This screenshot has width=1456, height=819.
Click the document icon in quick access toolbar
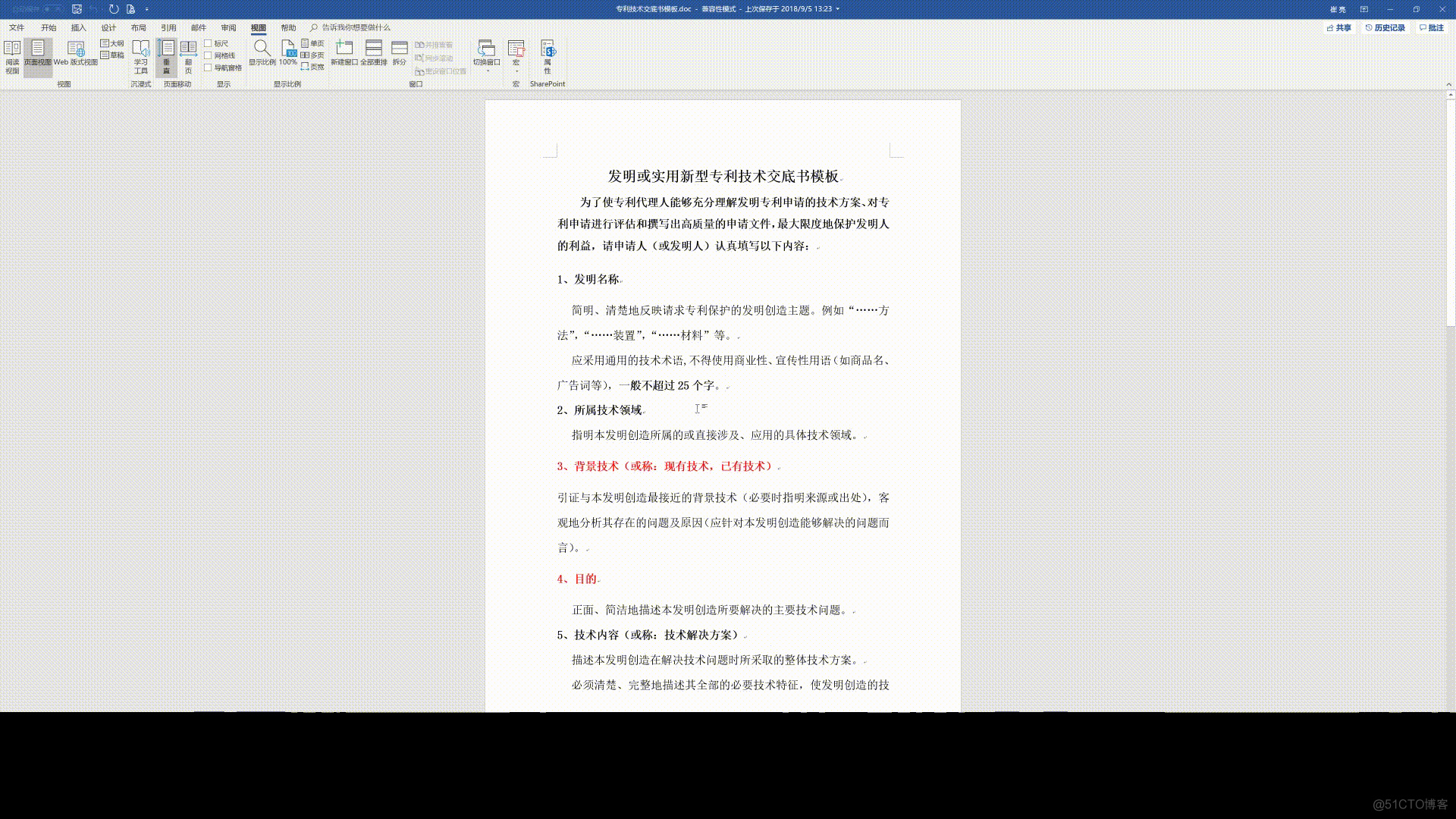131,9
